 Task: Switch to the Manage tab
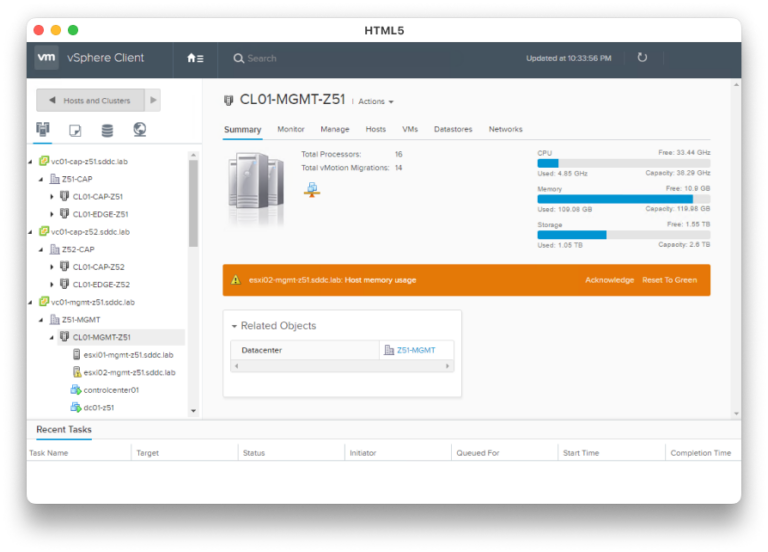coord(335,129)
